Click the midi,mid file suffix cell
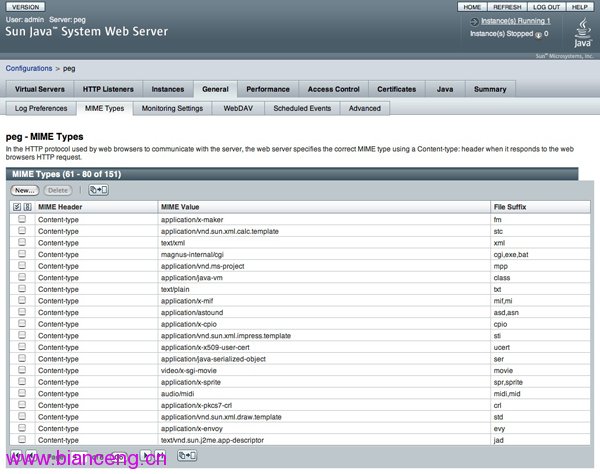The image size is (600, 474). click(540, 393)
